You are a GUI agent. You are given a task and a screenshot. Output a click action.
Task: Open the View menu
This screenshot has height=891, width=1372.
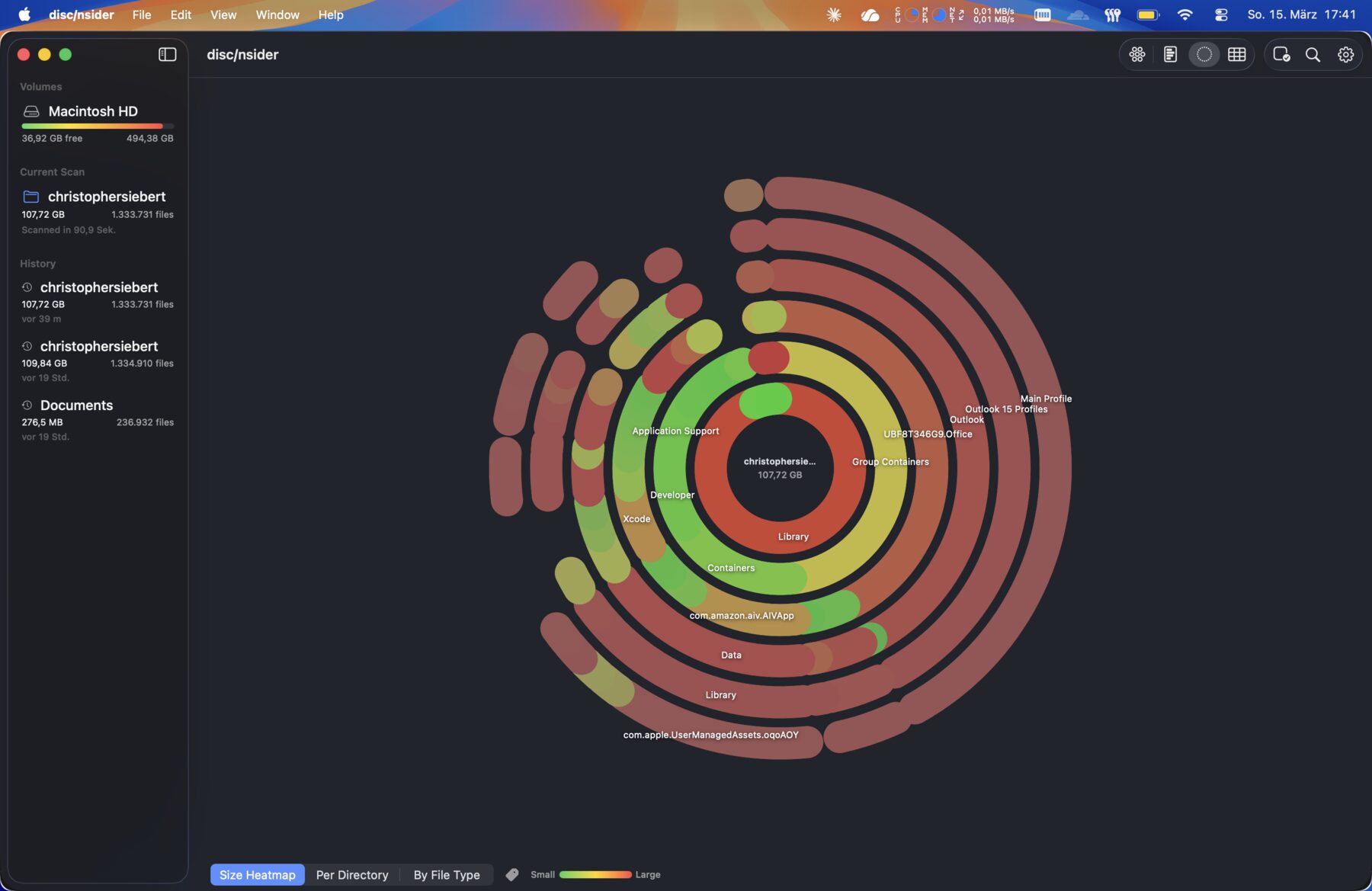(223, 14)
